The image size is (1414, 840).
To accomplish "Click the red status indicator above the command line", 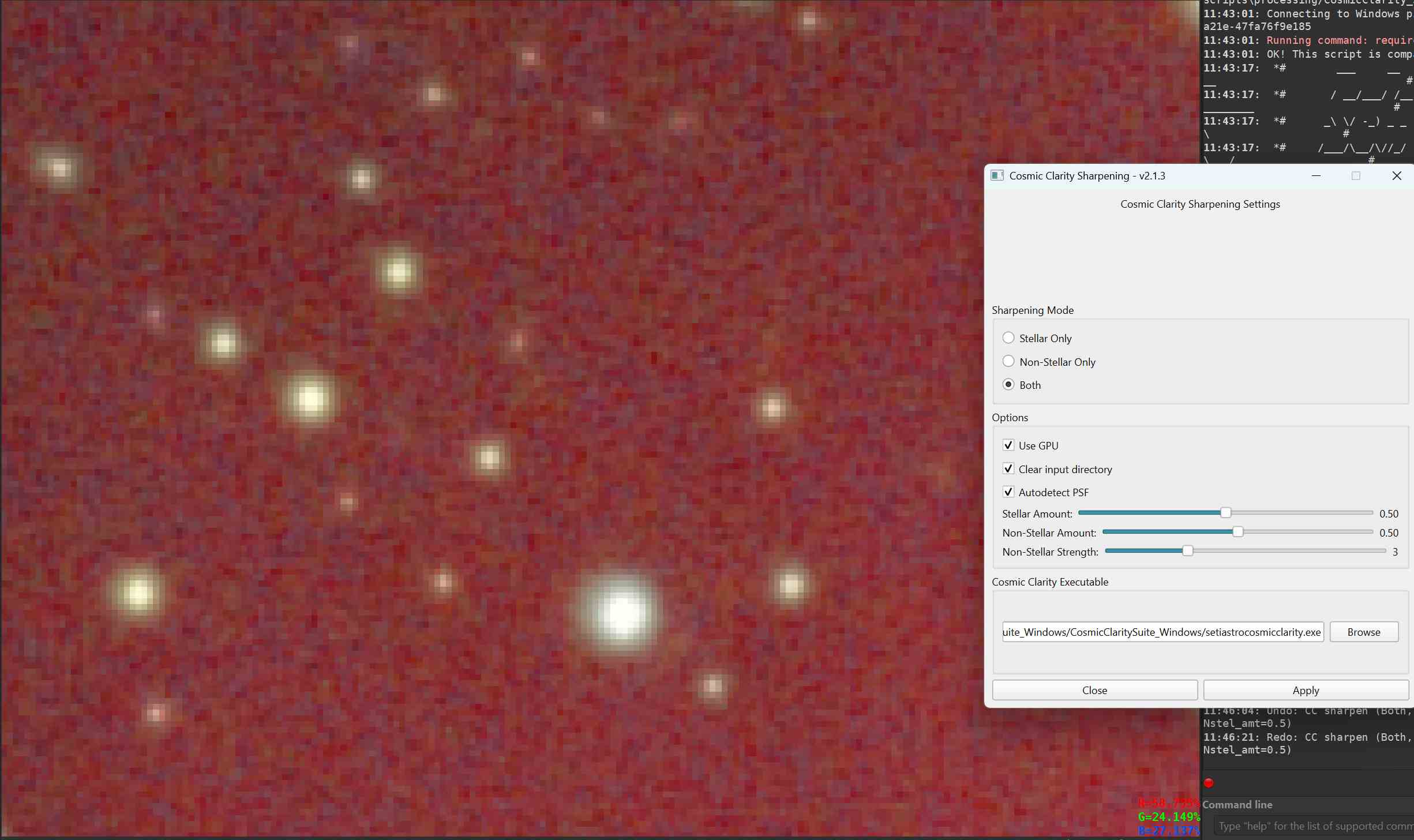I will [x=1209, y=783].
